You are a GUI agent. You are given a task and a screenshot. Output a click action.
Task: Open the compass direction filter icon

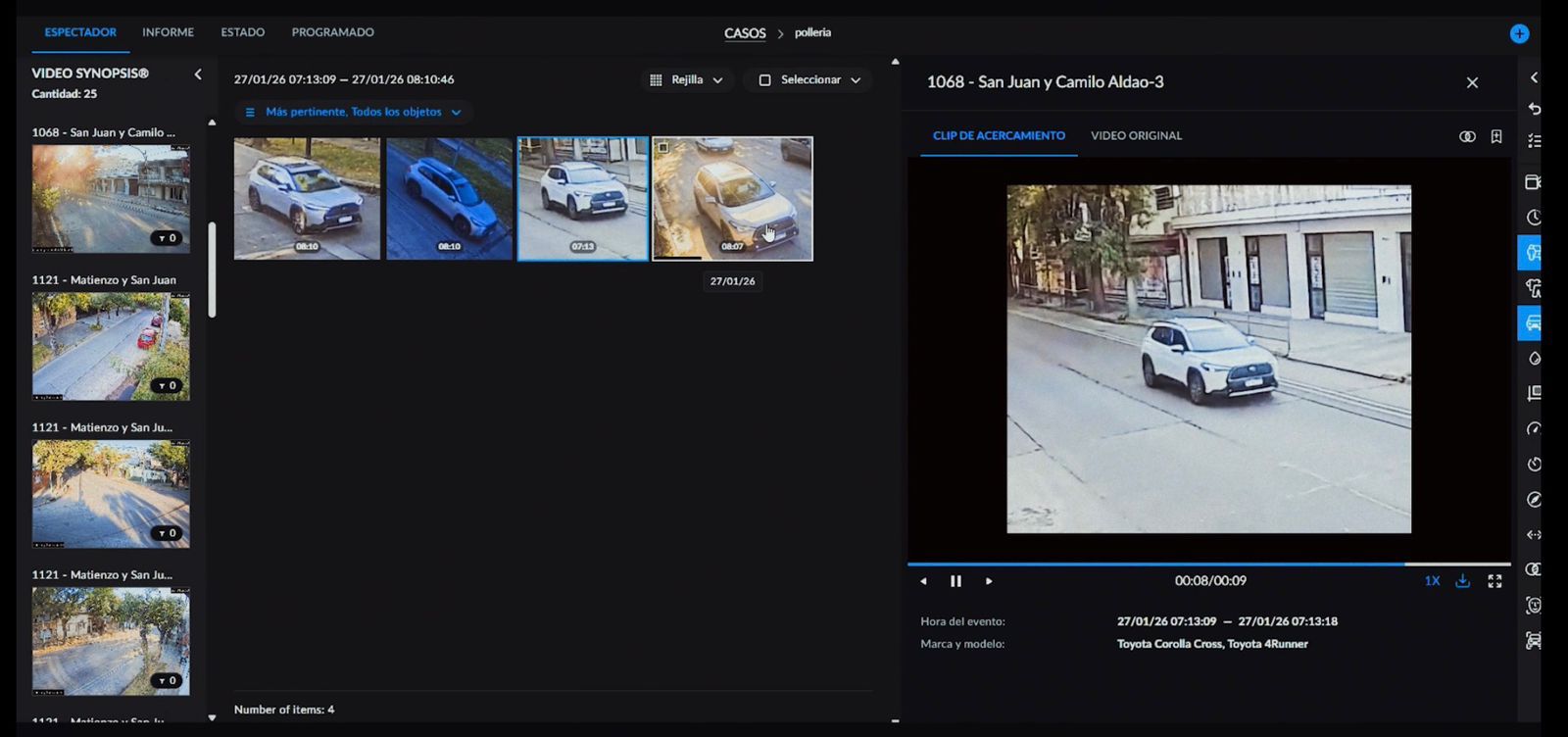pyautogui.click(x=1534, y=500)
